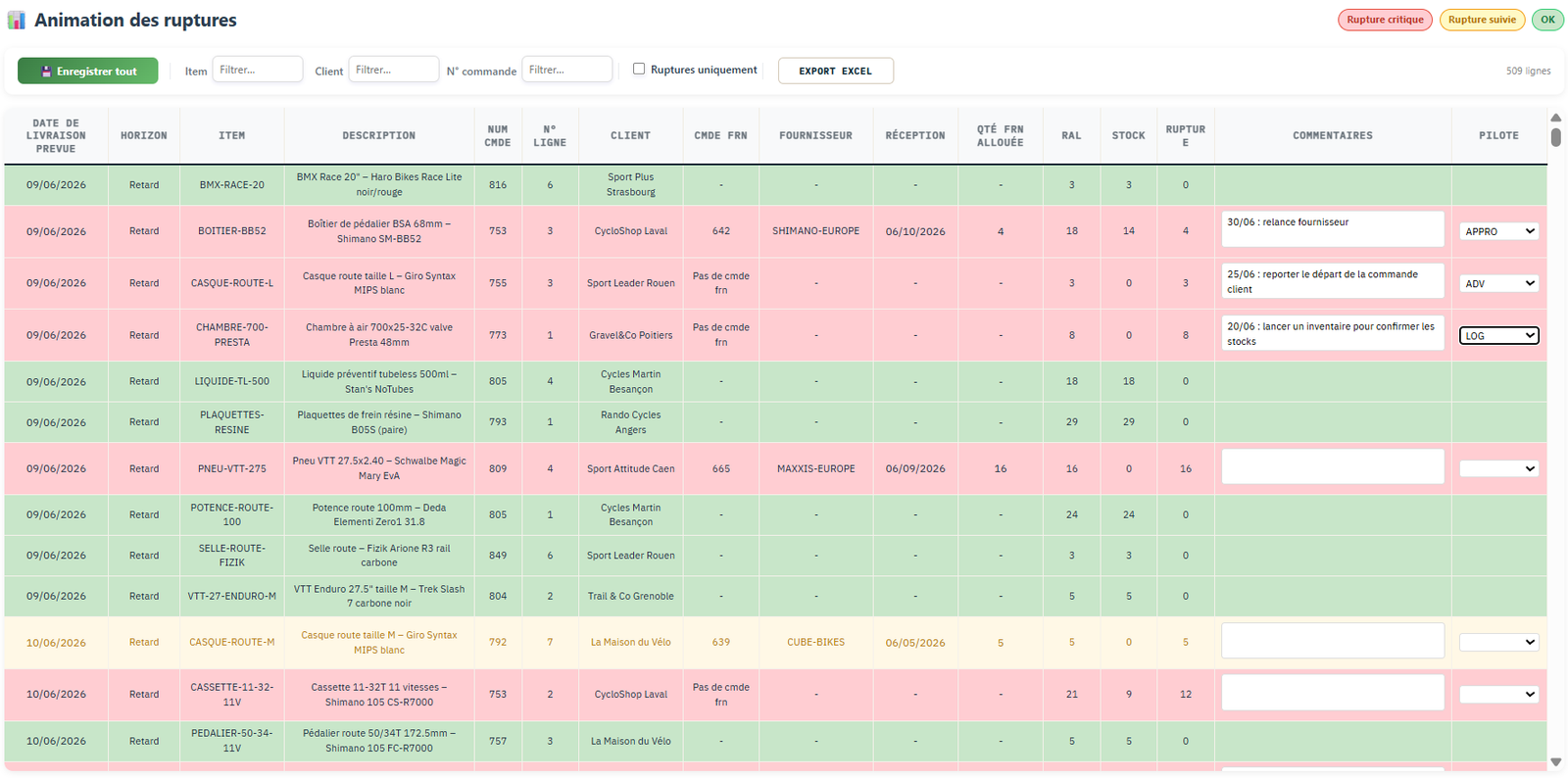Click the green OK legend badge
Viewport: 1568px width, 778px height.
tap(1547, 20)
